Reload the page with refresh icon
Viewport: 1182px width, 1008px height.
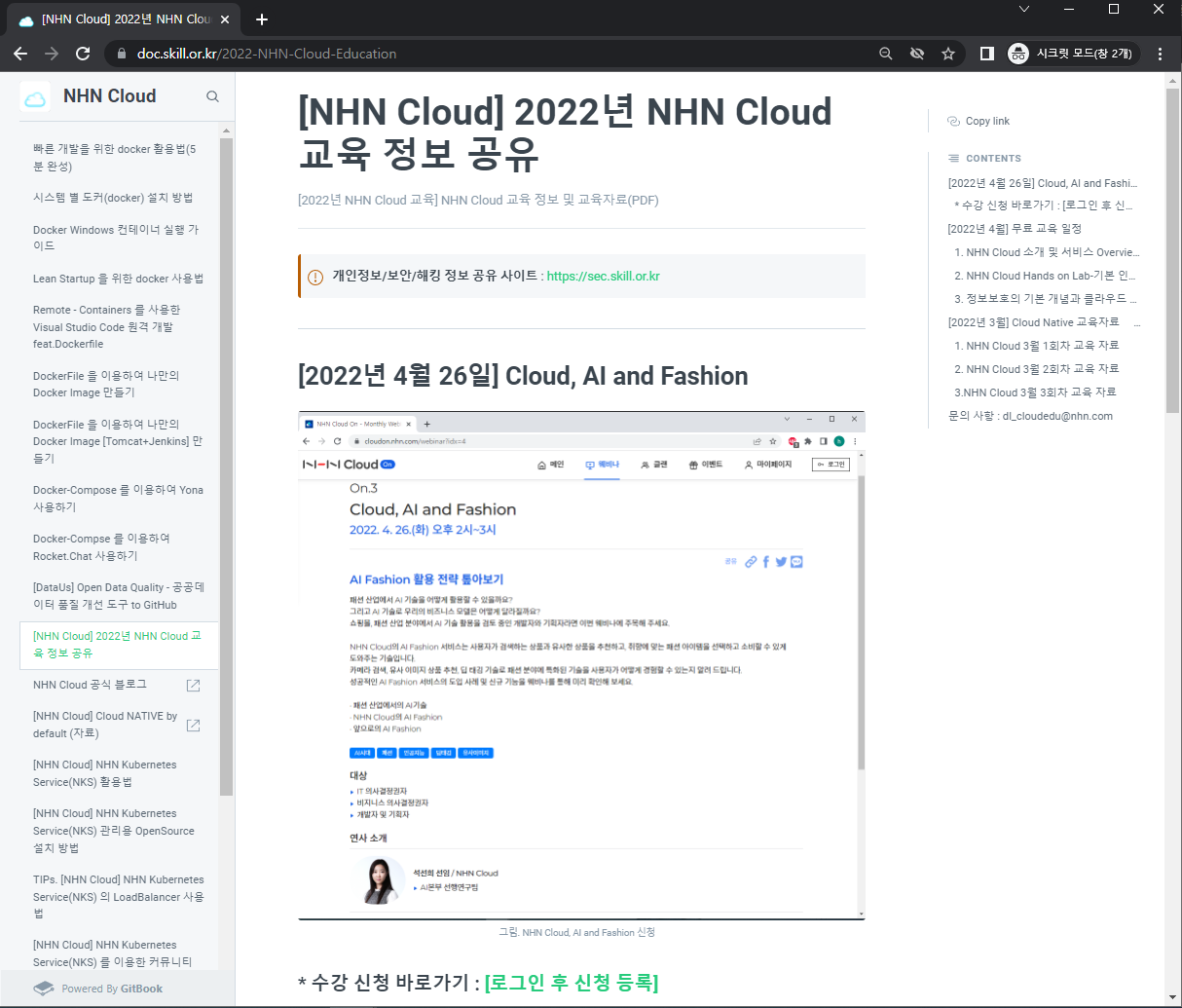tap(83, 54)
